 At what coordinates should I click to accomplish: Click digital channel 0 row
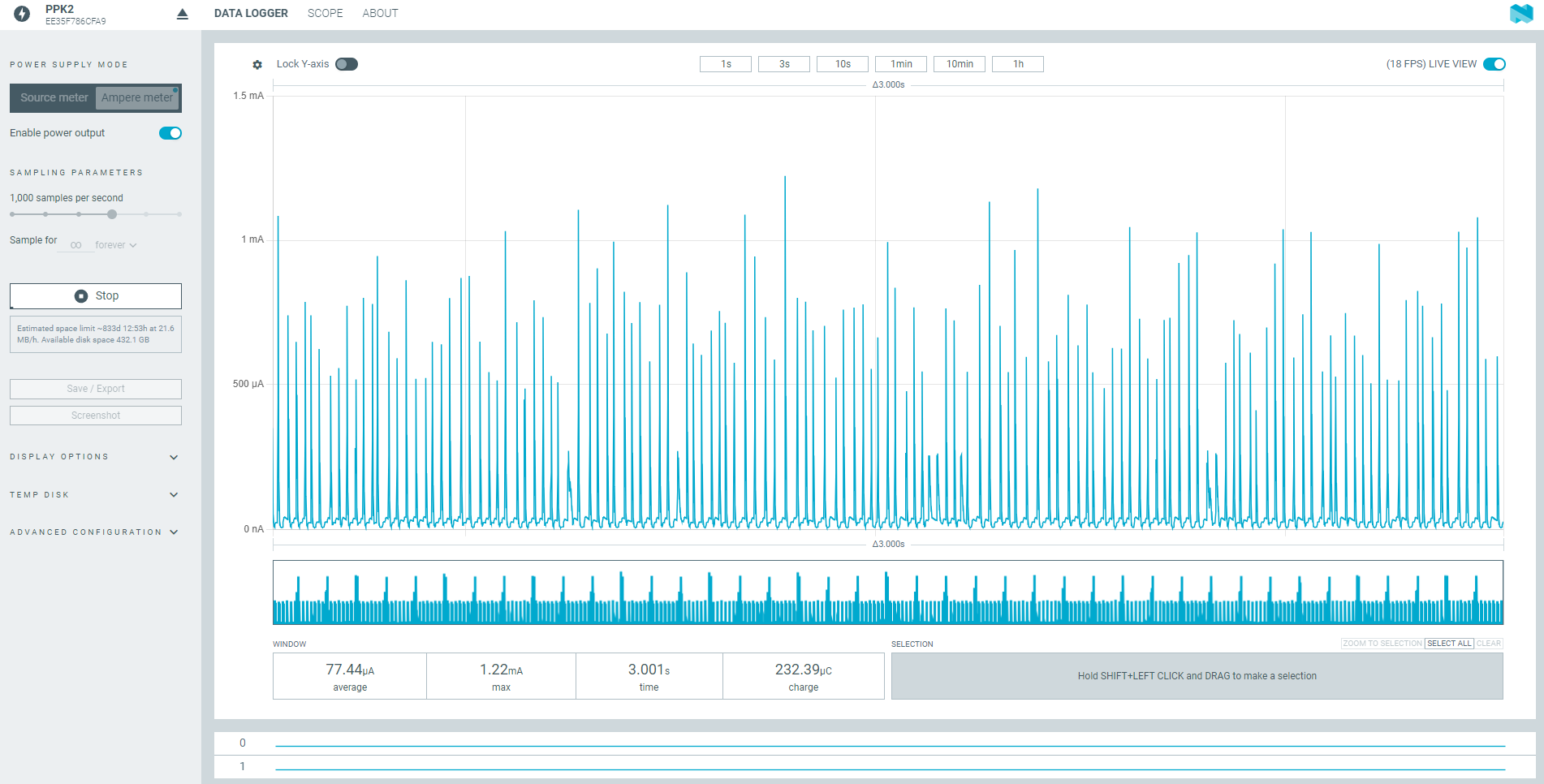[875, 743]
